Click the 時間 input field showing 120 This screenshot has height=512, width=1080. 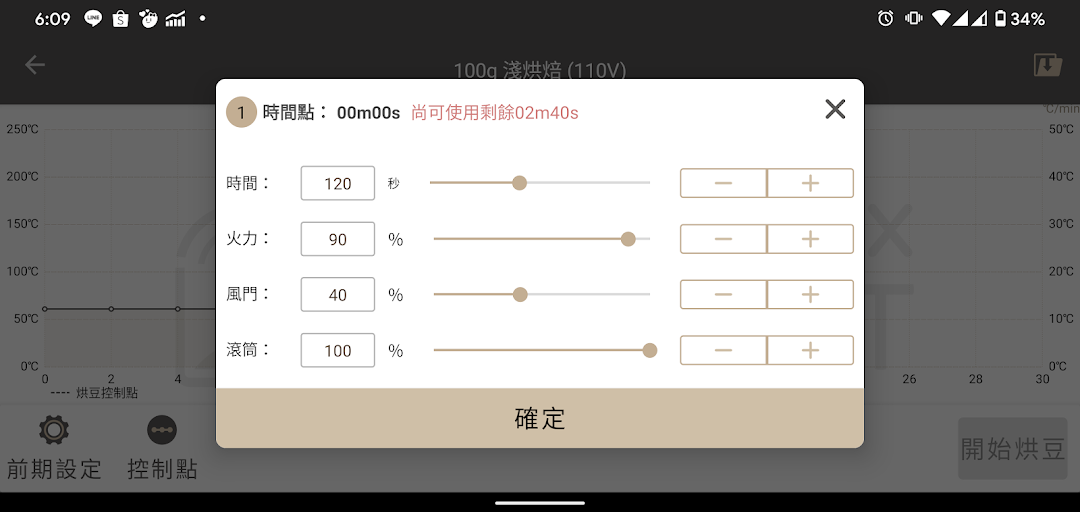338,183
